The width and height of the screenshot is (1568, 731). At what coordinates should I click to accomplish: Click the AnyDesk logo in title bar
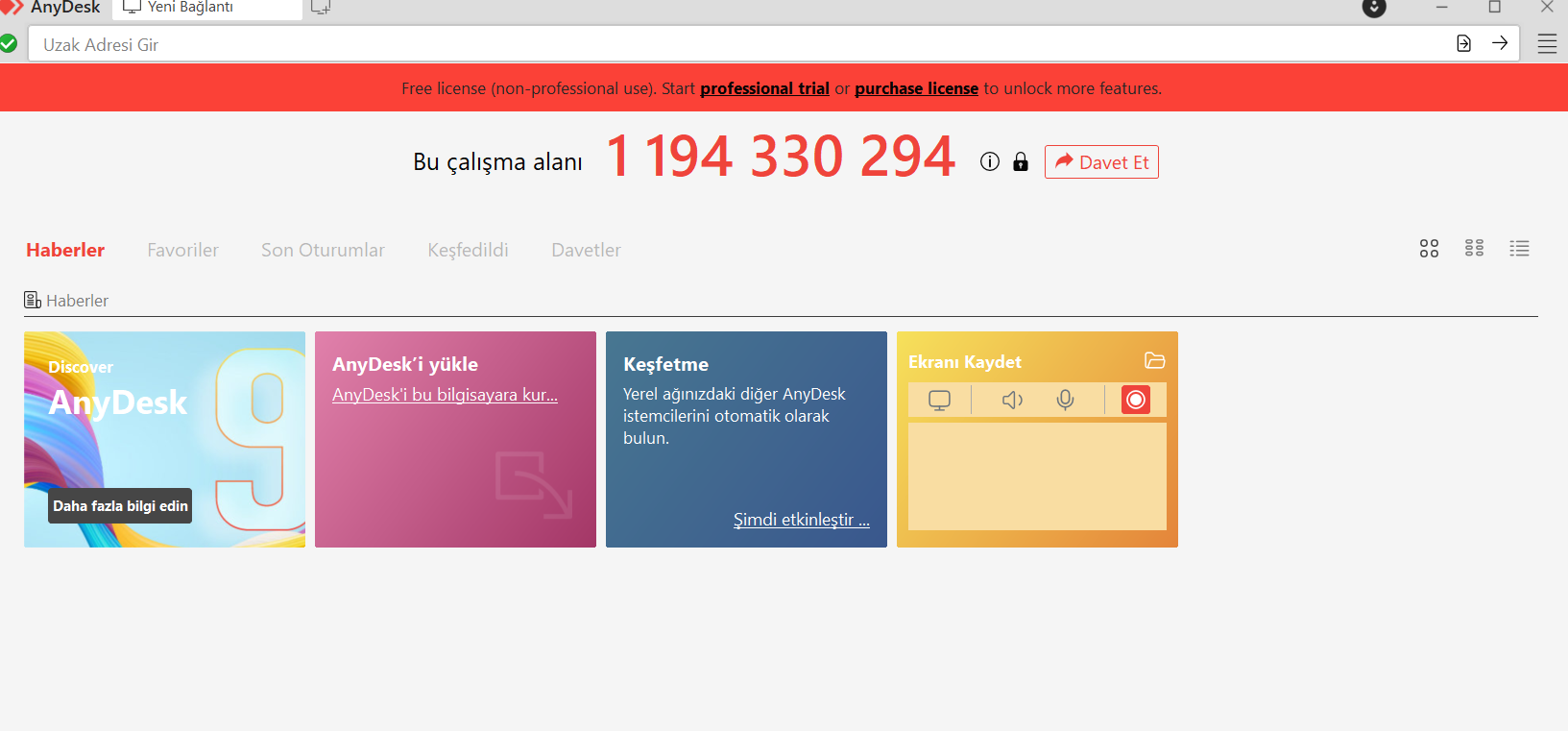tap(12, 6)
